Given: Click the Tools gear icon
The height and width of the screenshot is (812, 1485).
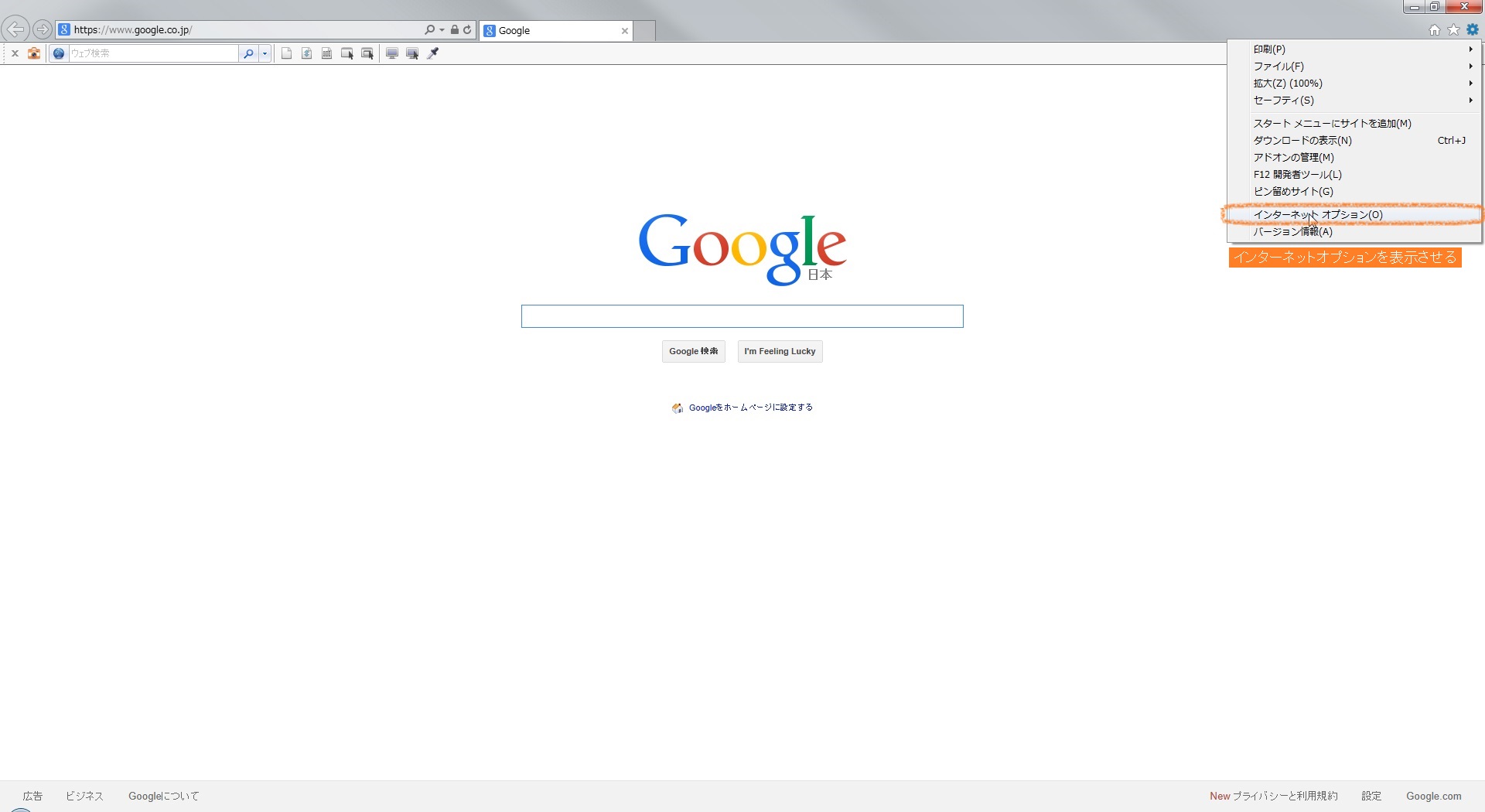Looking at the screenshot, I should 1473,29.
